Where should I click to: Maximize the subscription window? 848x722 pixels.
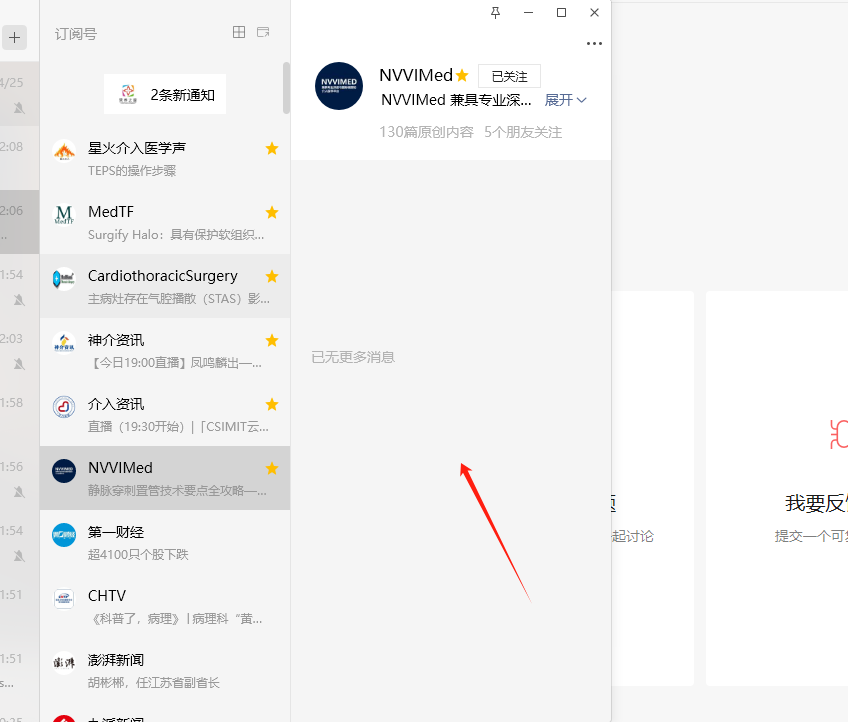(x=561, y=12)
